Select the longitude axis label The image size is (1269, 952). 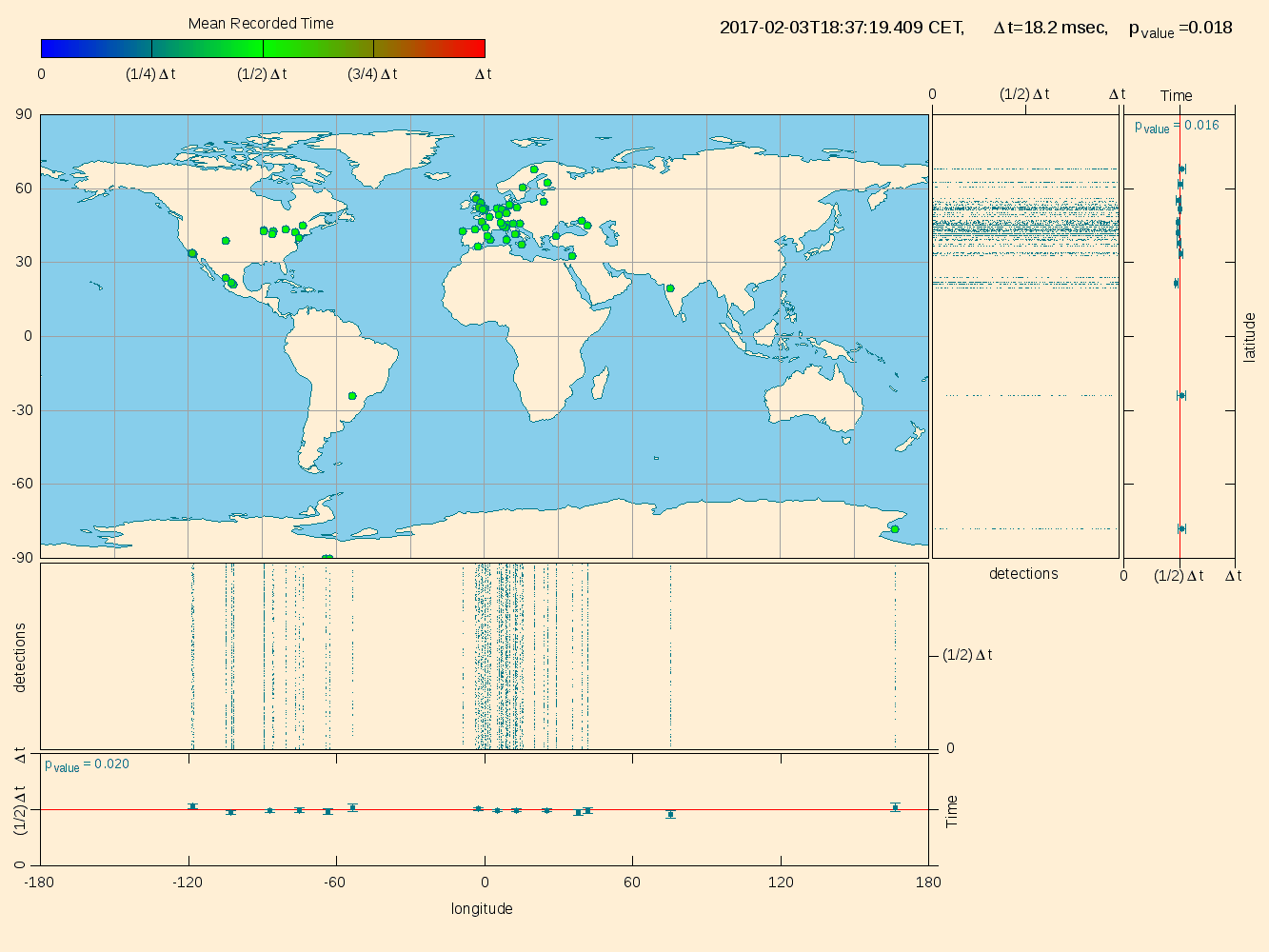(482, 908)
